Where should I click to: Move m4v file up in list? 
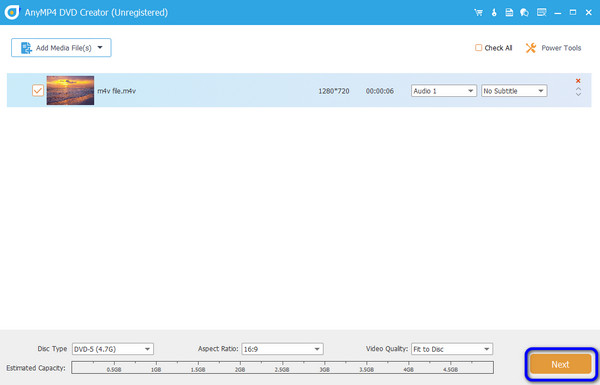578,88
